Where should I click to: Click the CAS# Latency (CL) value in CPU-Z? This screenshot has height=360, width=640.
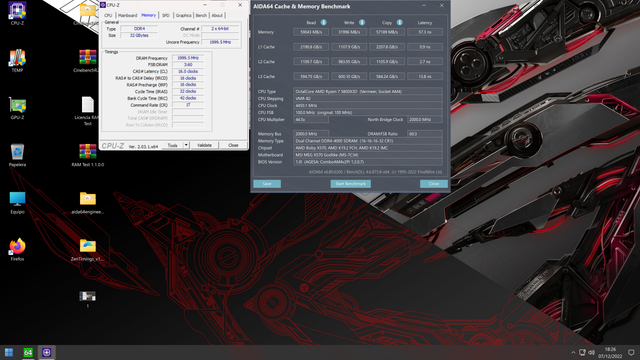point(188,71)
